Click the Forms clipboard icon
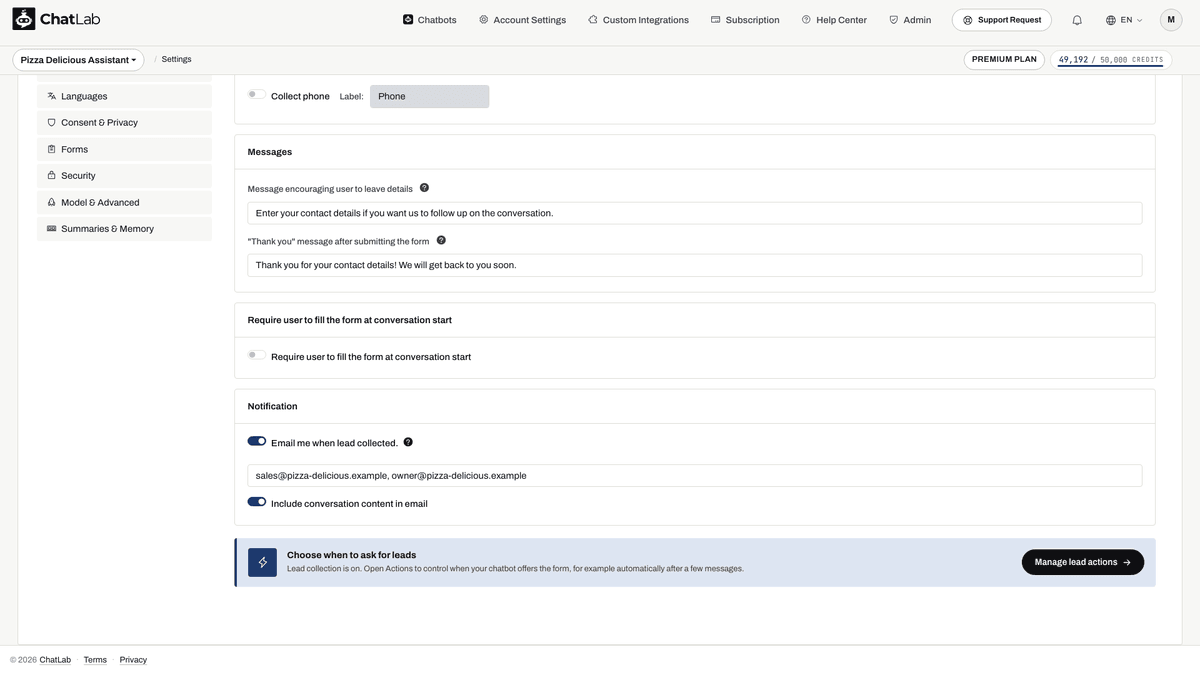 coord(52,149)
